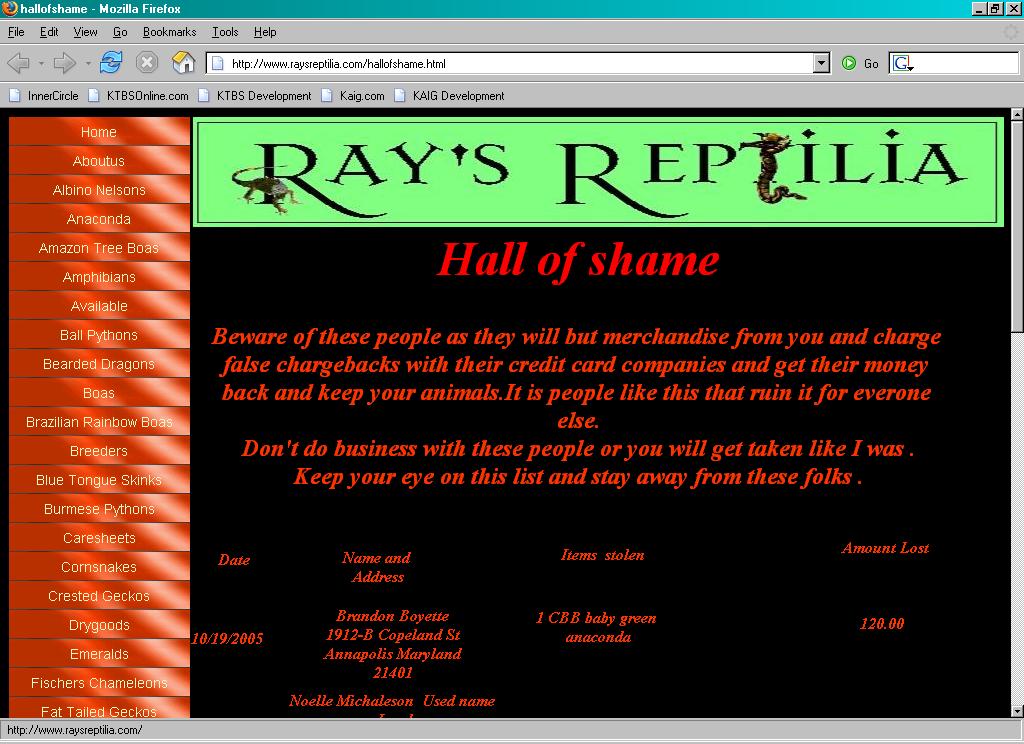The image size is (1024, 744).
Task: Click the "1 CBB baby green anaconda" text
Action: tap(596, 627)
